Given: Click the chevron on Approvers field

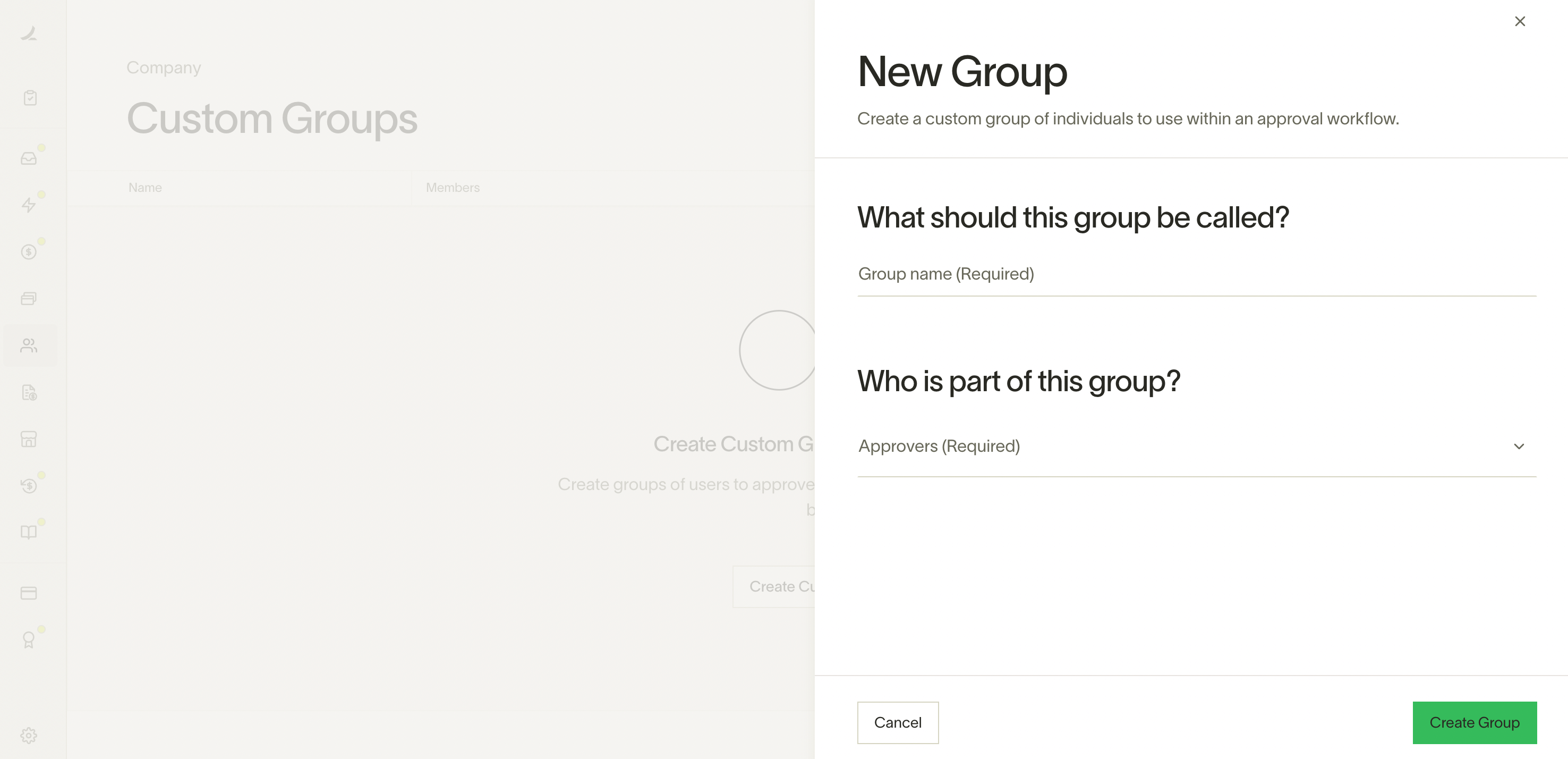Looking at the screenshot, I should [1519, 446].
